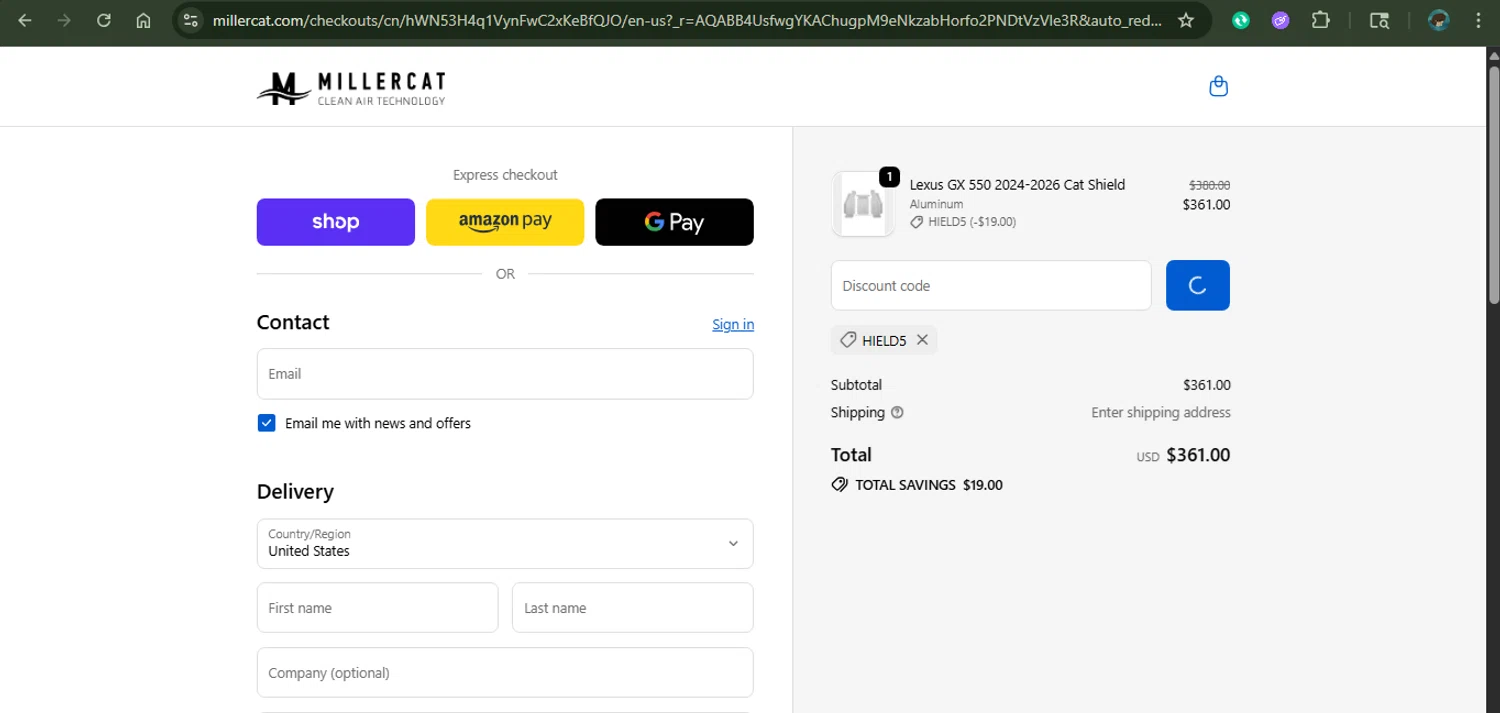1500x713 pixels.
Task: Click the TOTAL SAVINGS $19.00 text
Action: tap(929, 485)
